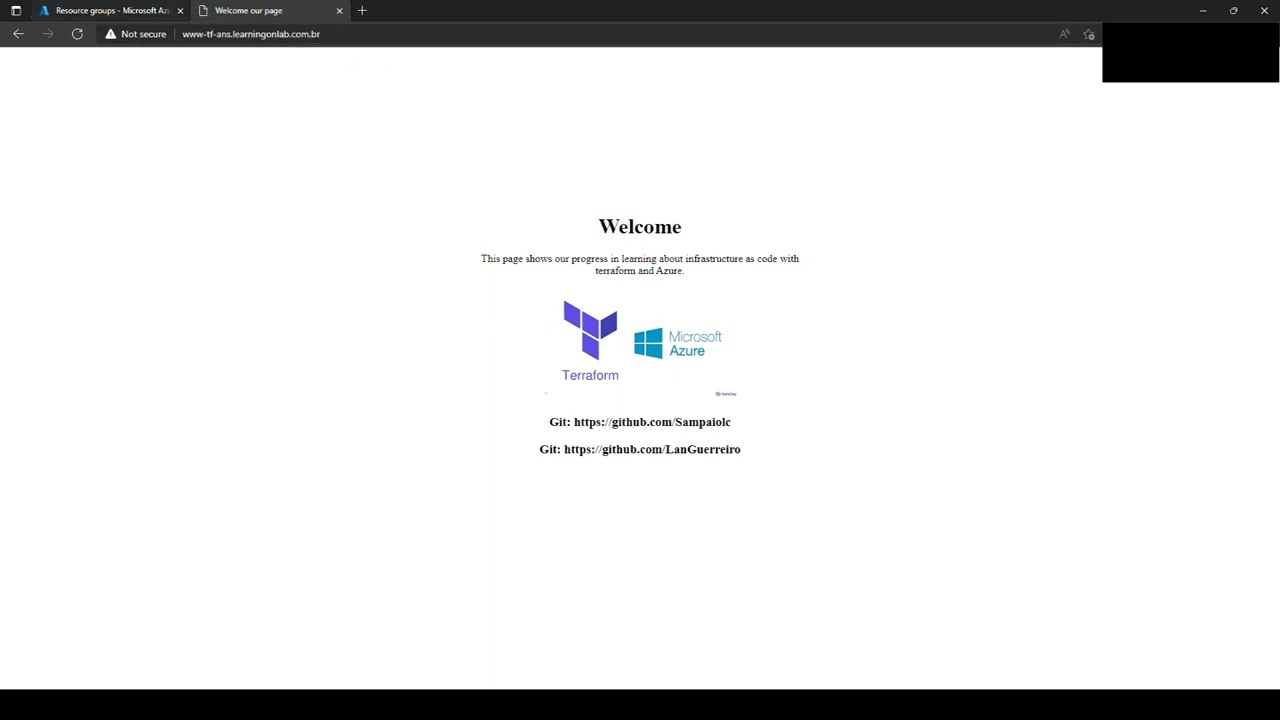This screenshot has width=1280, height=720.
Task: Click page favicon on Welcome tab
Action: pyautogui.click(x=203, y=10)
